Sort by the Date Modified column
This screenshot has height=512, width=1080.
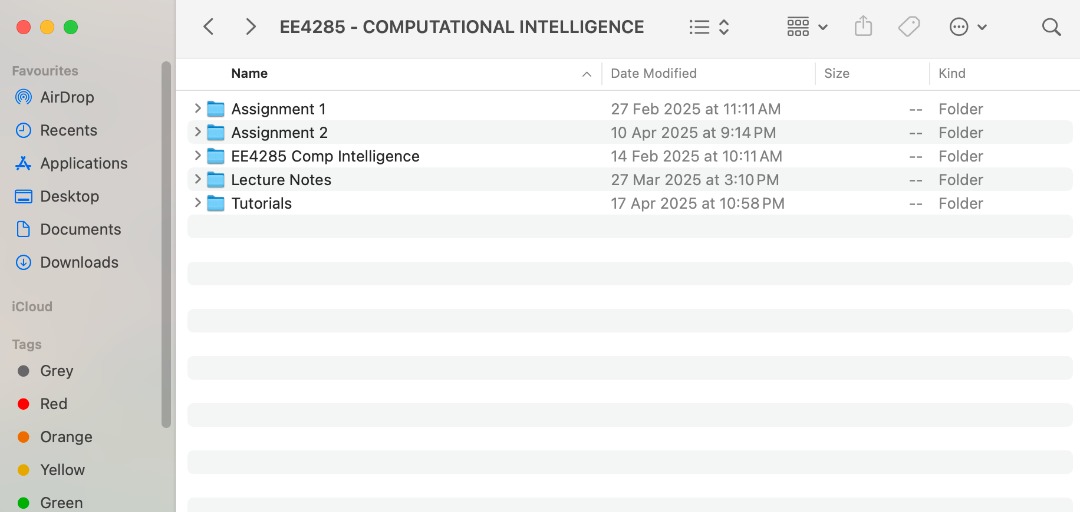pos(654,74)
